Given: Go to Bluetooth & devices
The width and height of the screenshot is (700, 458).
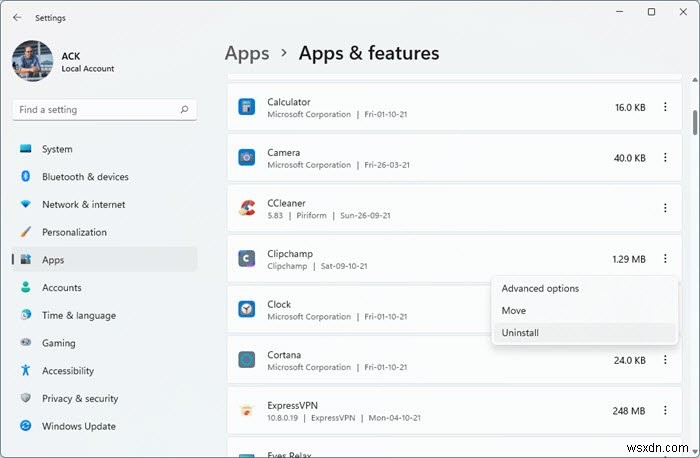Looking at the screenshot, I should [x=104, y=177].
